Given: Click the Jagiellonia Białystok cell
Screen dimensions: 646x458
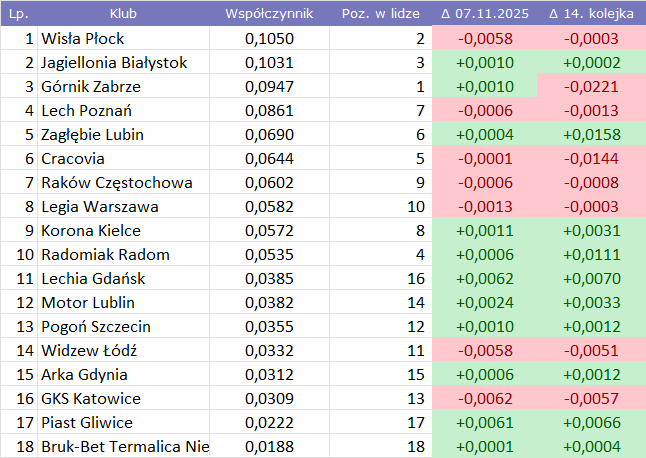Looking at the screenshot, I should [123, 63].
